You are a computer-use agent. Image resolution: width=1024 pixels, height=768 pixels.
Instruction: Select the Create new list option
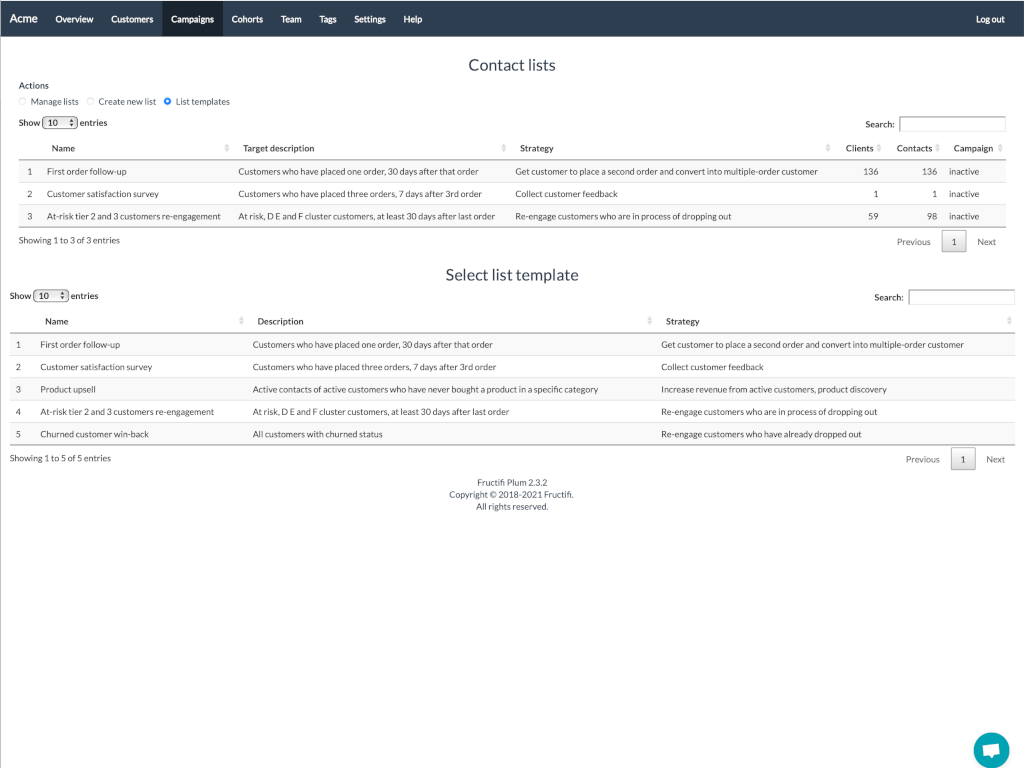[x=91, y=102]
